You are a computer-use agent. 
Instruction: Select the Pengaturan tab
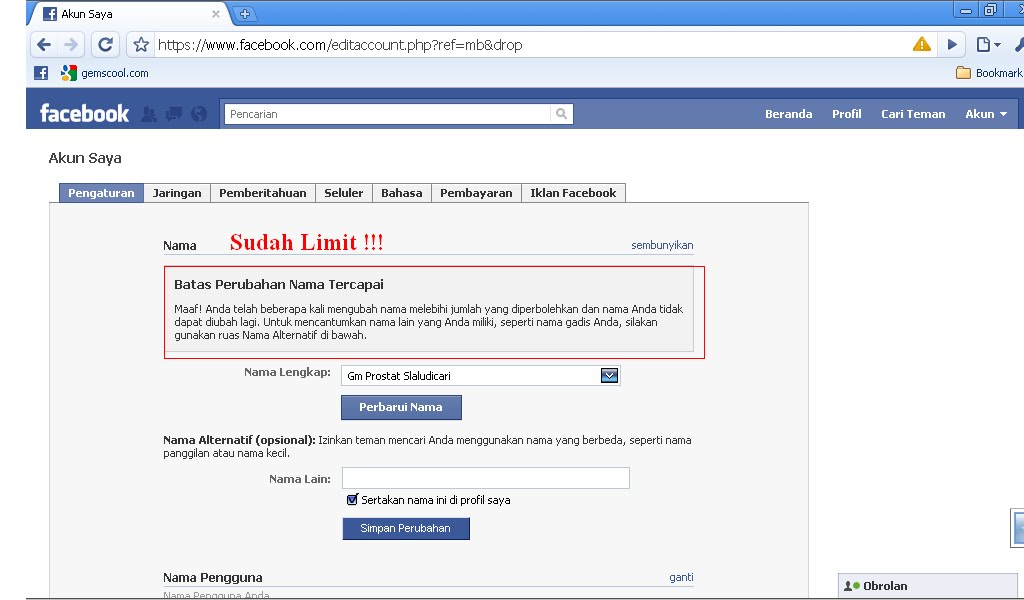(x=101, y=193)
